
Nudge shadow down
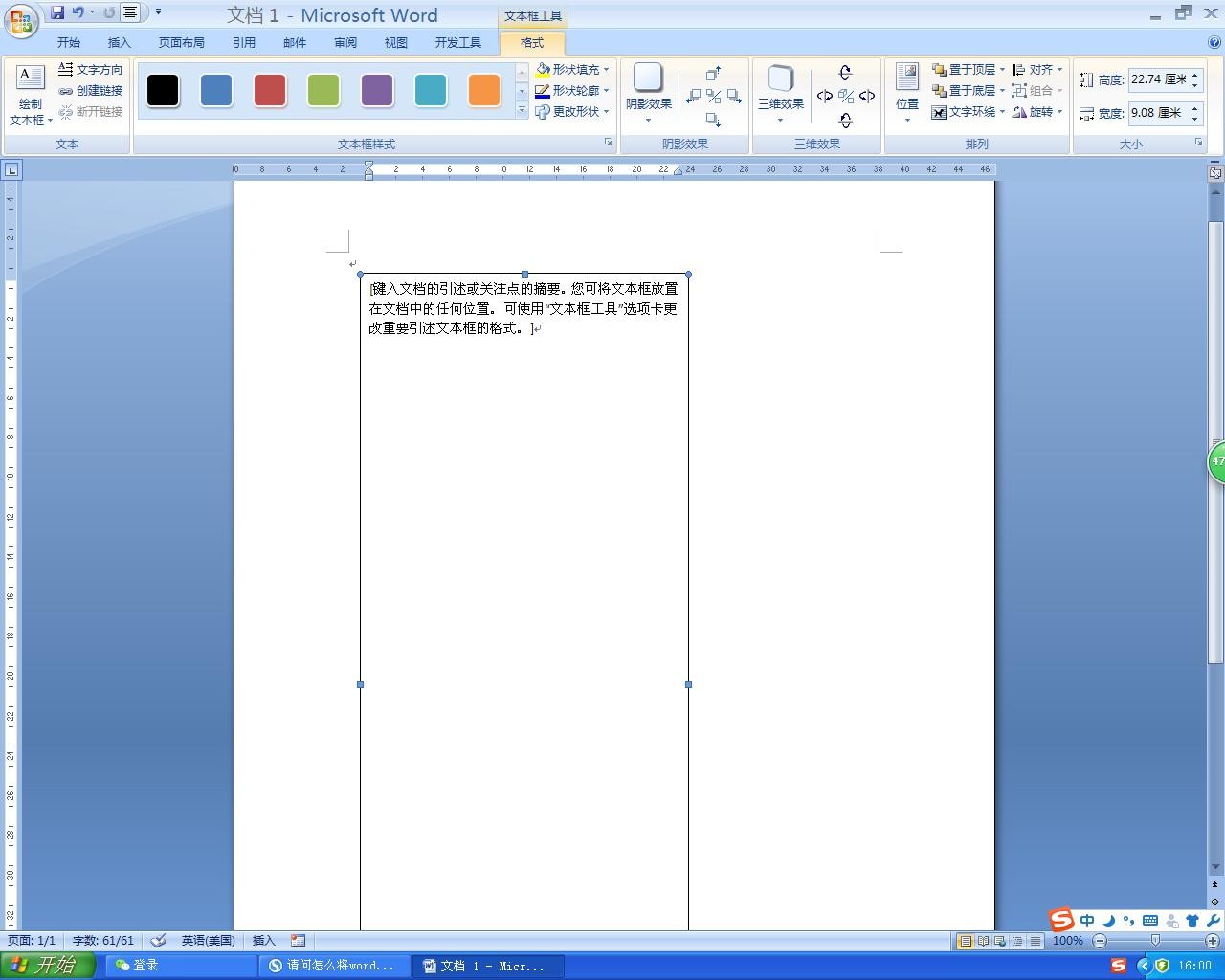click(713, 119)
